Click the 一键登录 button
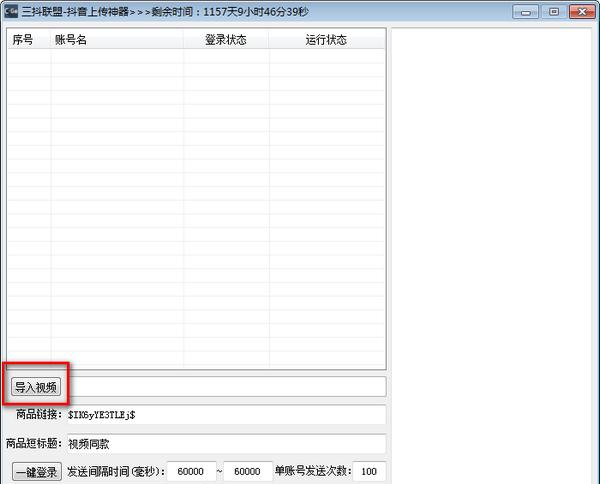Image resolution: width=600 pixels, height=484 pixels. pos(37,471)
